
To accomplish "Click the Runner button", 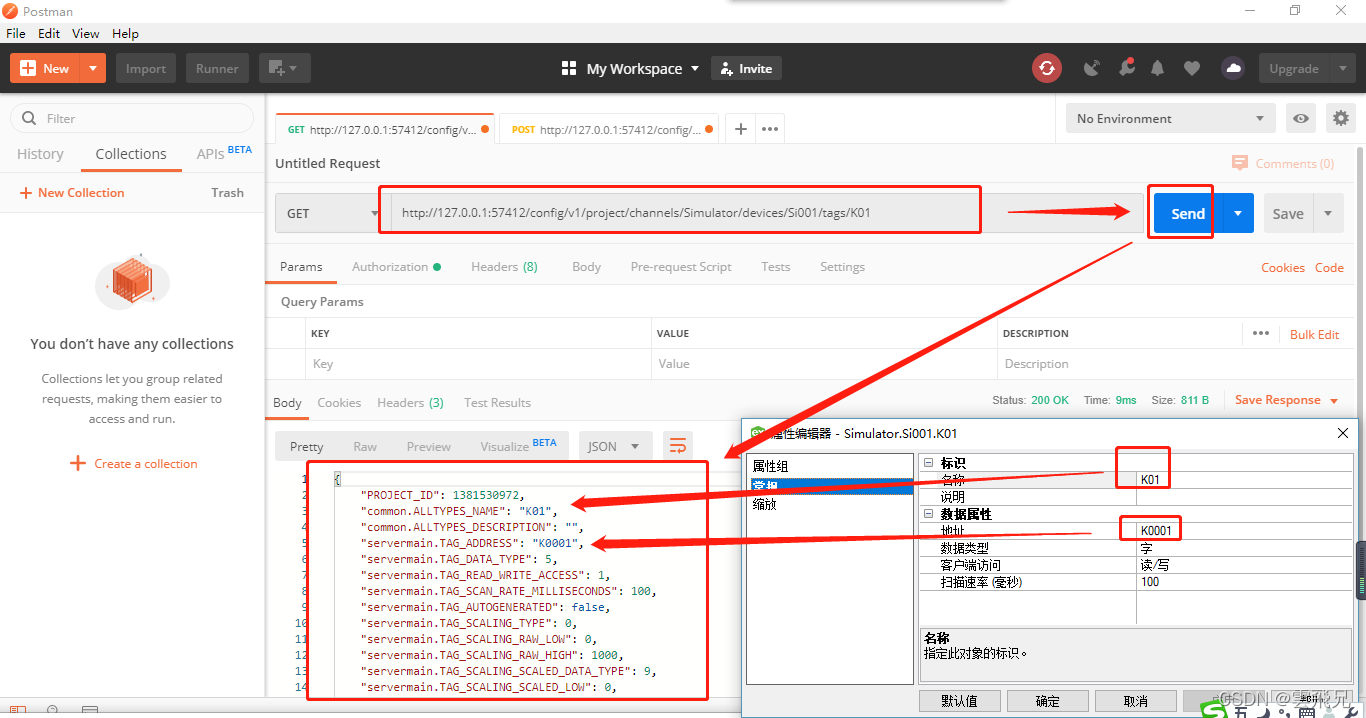I will (x=217, y=68).
